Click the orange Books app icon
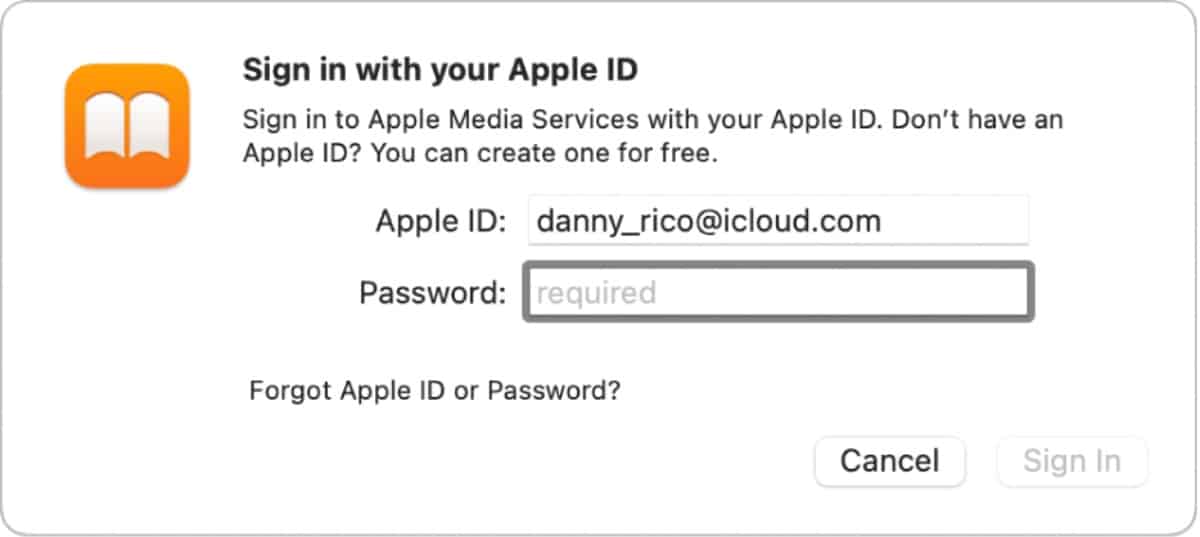 tap(126, 125)
